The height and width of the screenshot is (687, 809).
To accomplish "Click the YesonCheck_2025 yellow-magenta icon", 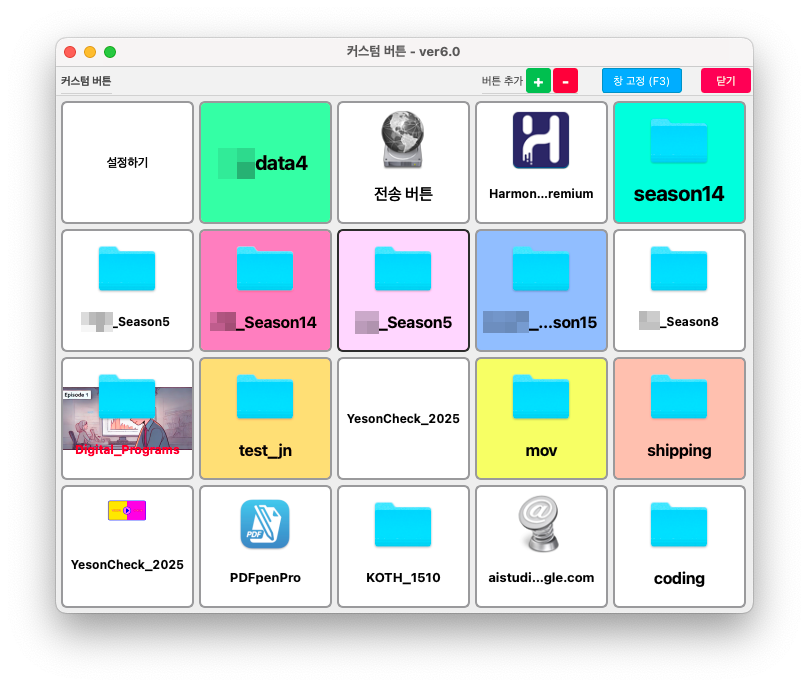I will 127,510.
